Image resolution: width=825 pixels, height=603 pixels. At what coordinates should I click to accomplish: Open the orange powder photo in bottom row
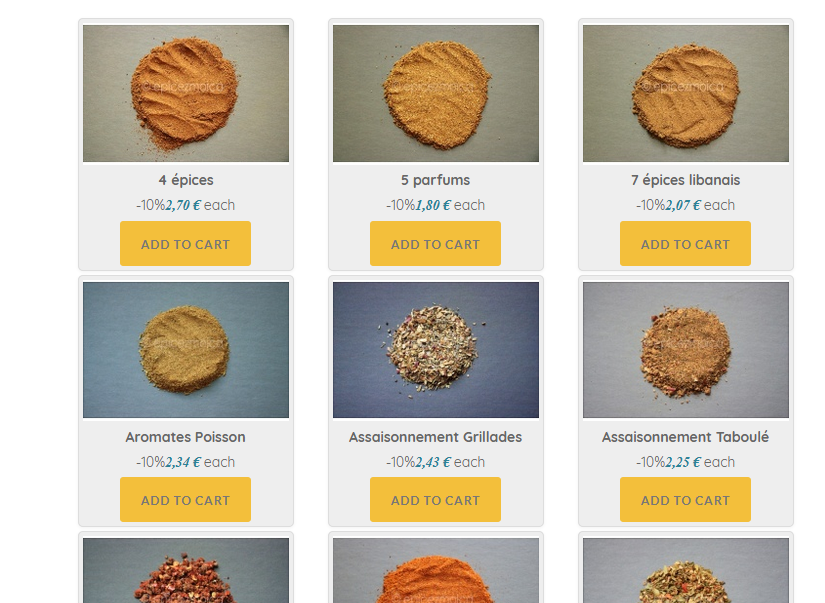coord(436,570)
